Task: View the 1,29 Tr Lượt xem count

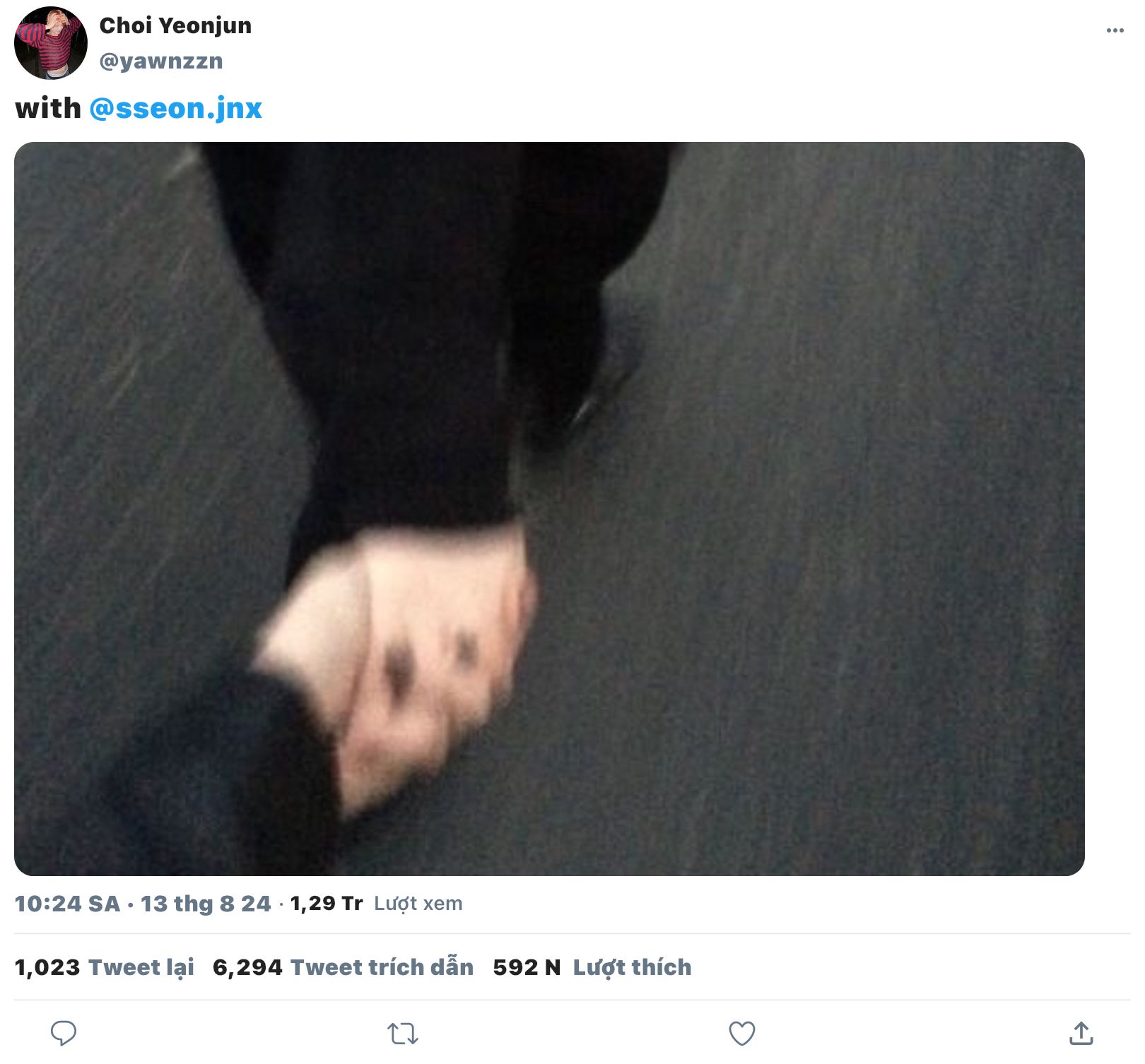Action: click(376, 904)
